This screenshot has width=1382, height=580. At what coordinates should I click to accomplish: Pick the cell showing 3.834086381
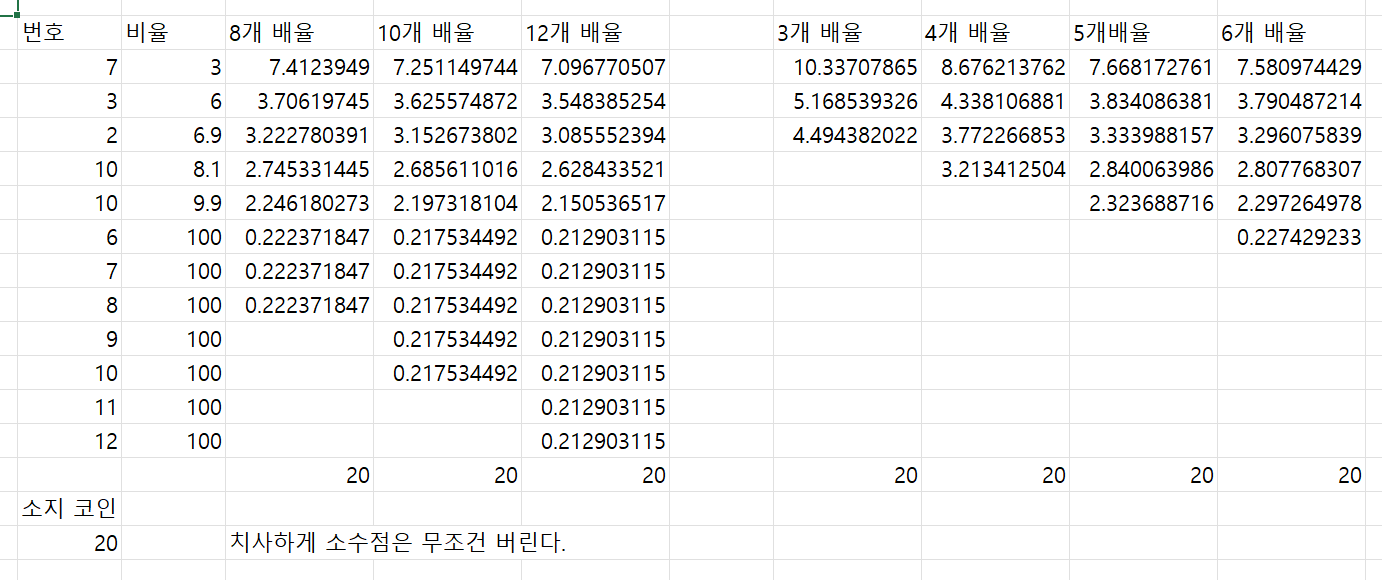click(x=1144, y=102)
